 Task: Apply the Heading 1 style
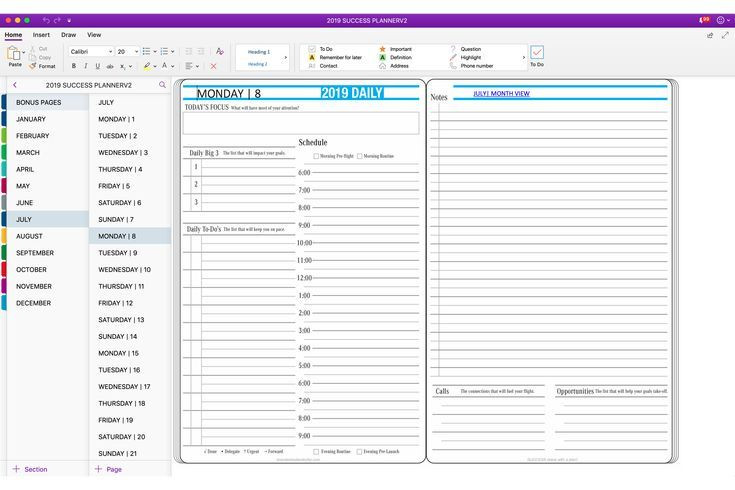[259, 52]
